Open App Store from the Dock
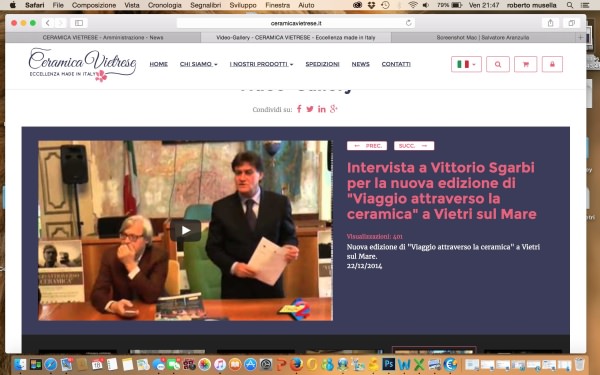Screen dimensions: 600x375 pos(250,364)
